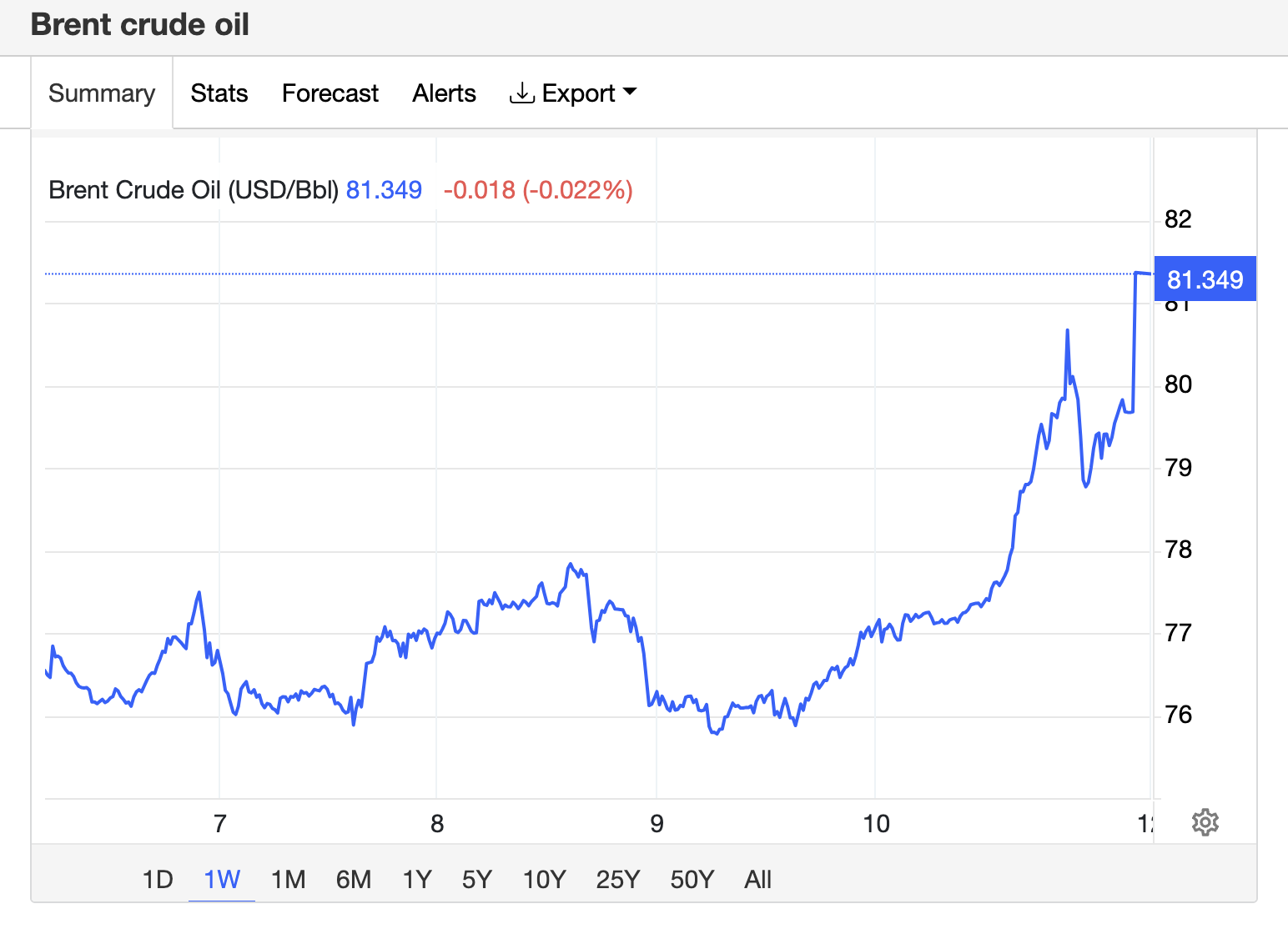This screenshot has width=1288, height=939.
Task: Select the 6M time range
Action: [354, 880]
